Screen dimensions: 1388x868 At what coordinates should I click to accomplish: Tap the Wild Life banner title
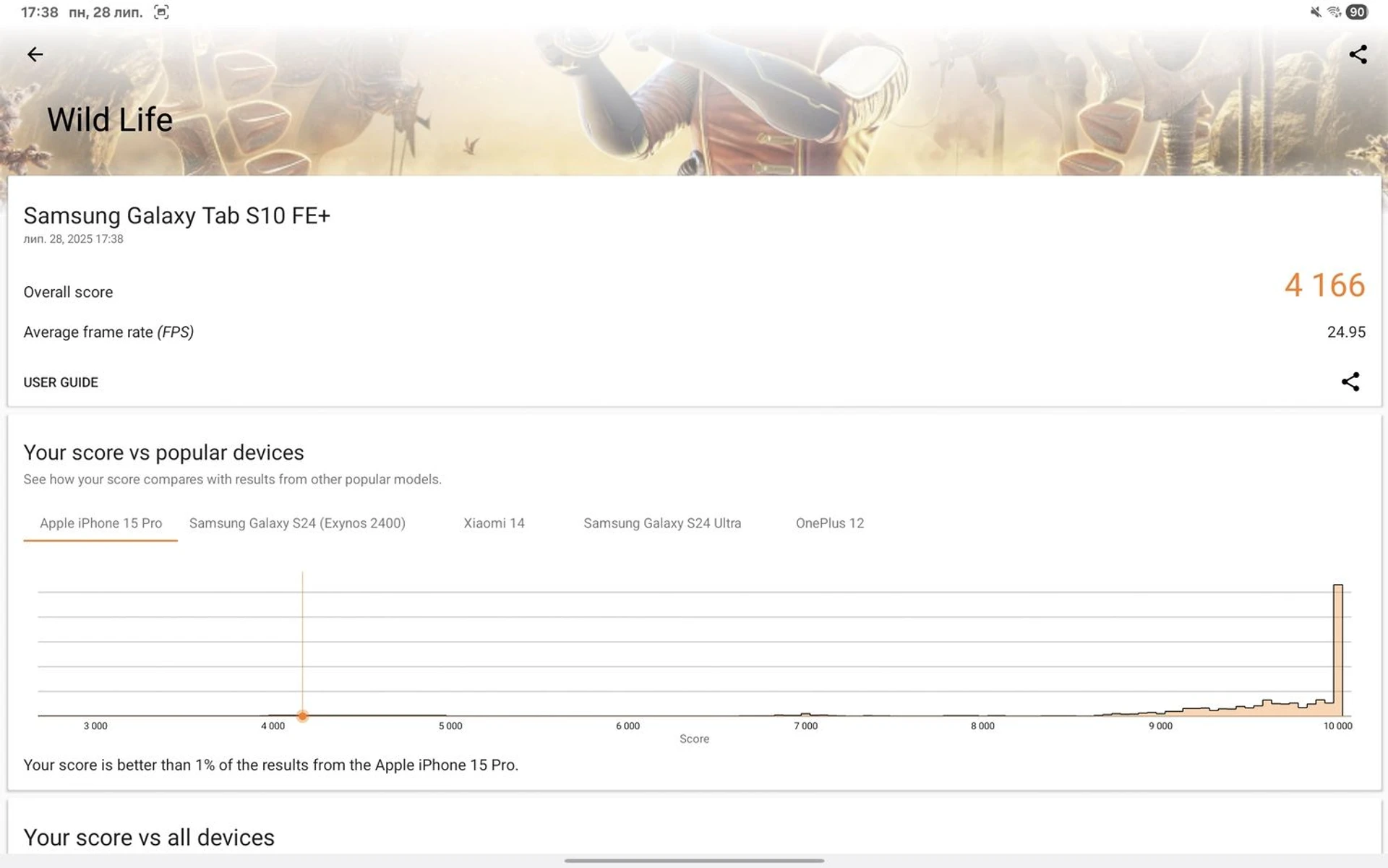(x=110, y=120)
